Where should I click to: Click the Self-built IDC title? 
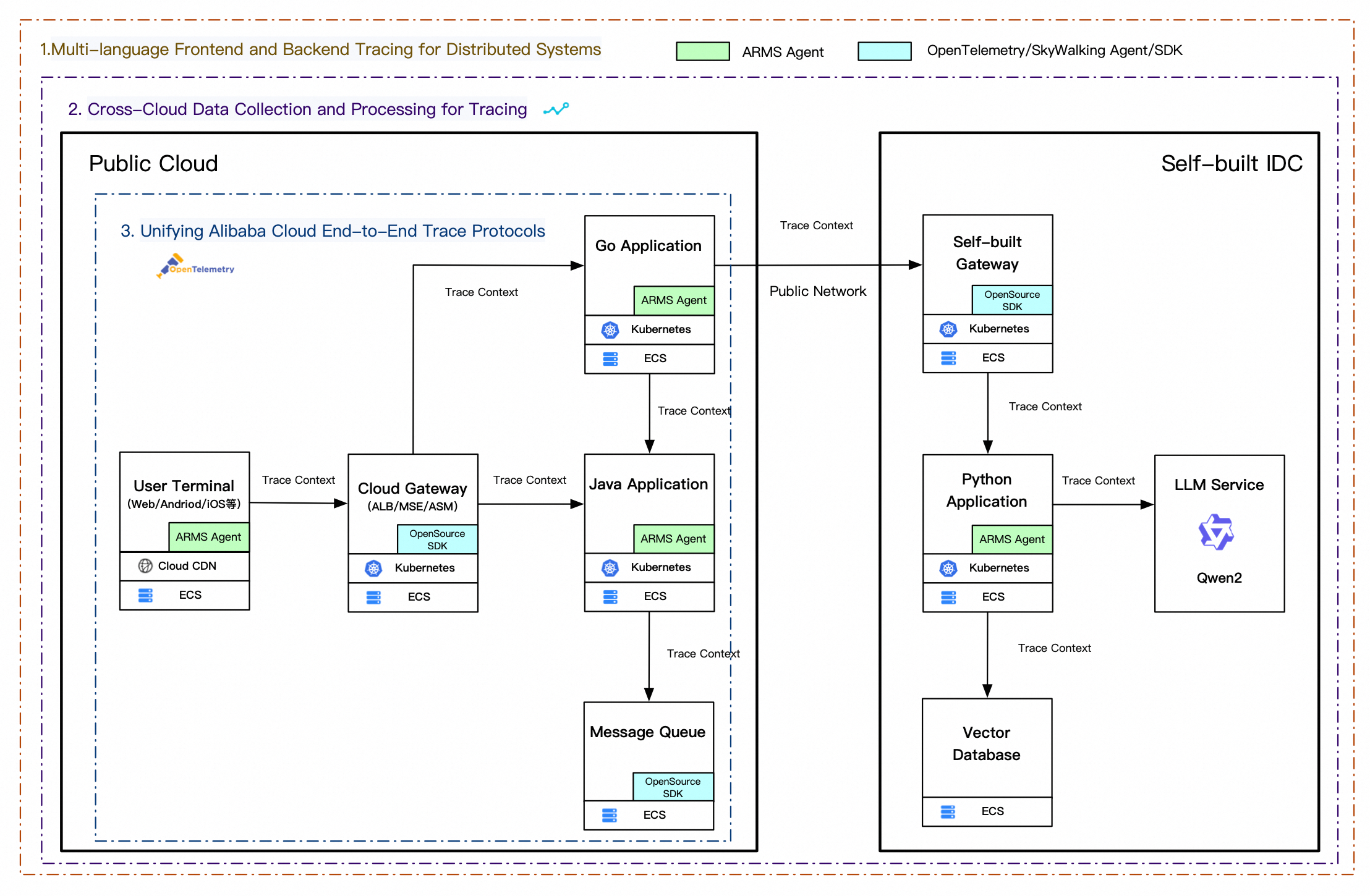point(1231,164)
